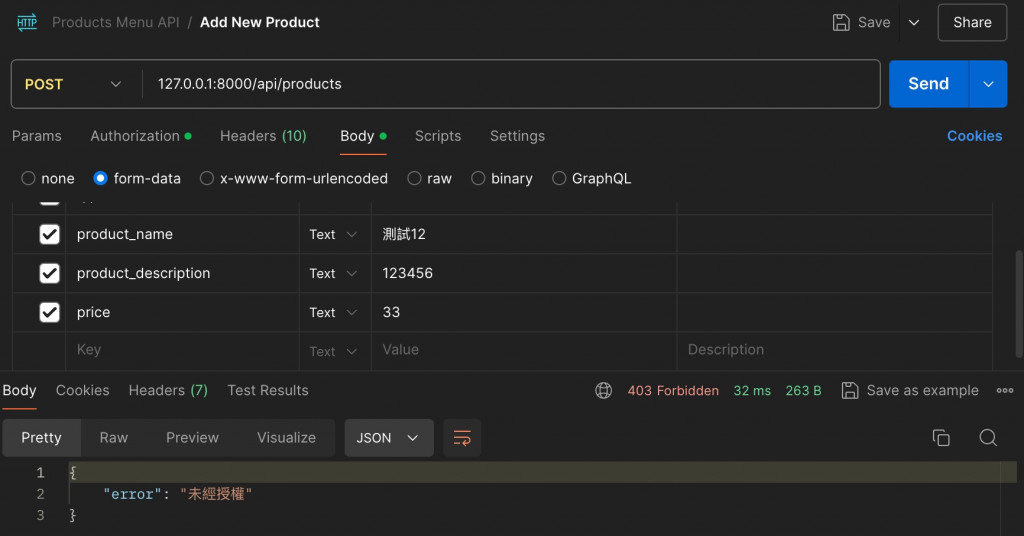The image size is (1024, 536).
Task: Open the network globe icon in response bar
Action: click(603, 390)
